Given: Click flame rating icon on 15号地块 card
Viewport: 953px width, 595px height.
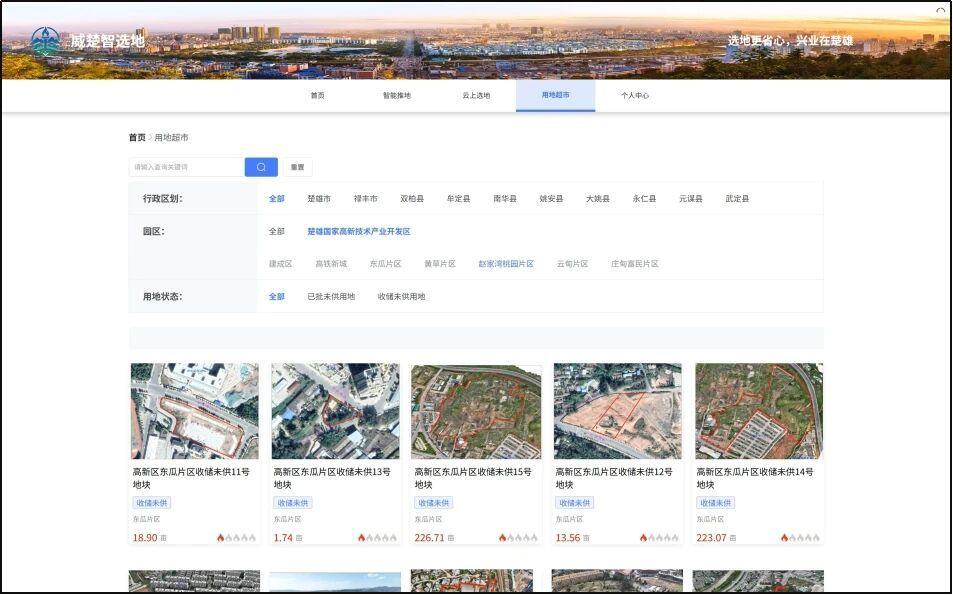Looking at the screenshot, I should [503, 538].
